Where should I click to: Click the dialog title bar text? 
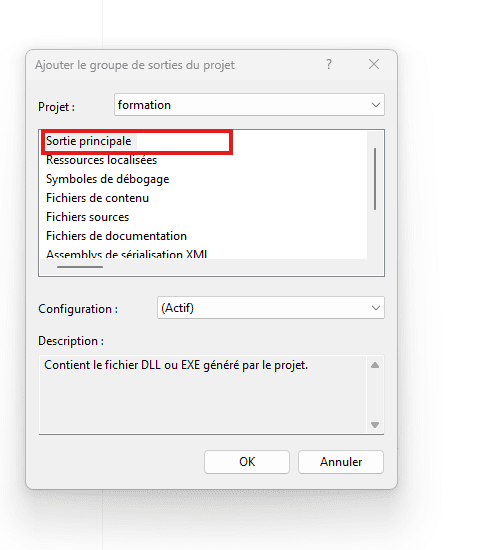tap(135, 65)
